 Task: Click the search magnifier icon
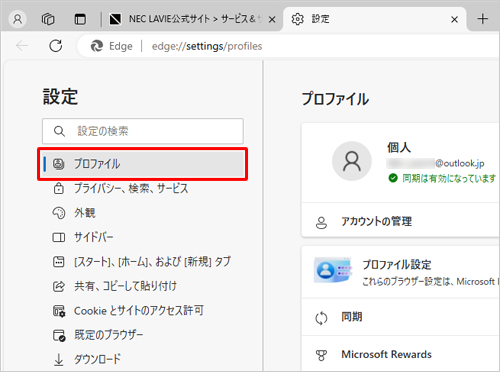(59, 131)
